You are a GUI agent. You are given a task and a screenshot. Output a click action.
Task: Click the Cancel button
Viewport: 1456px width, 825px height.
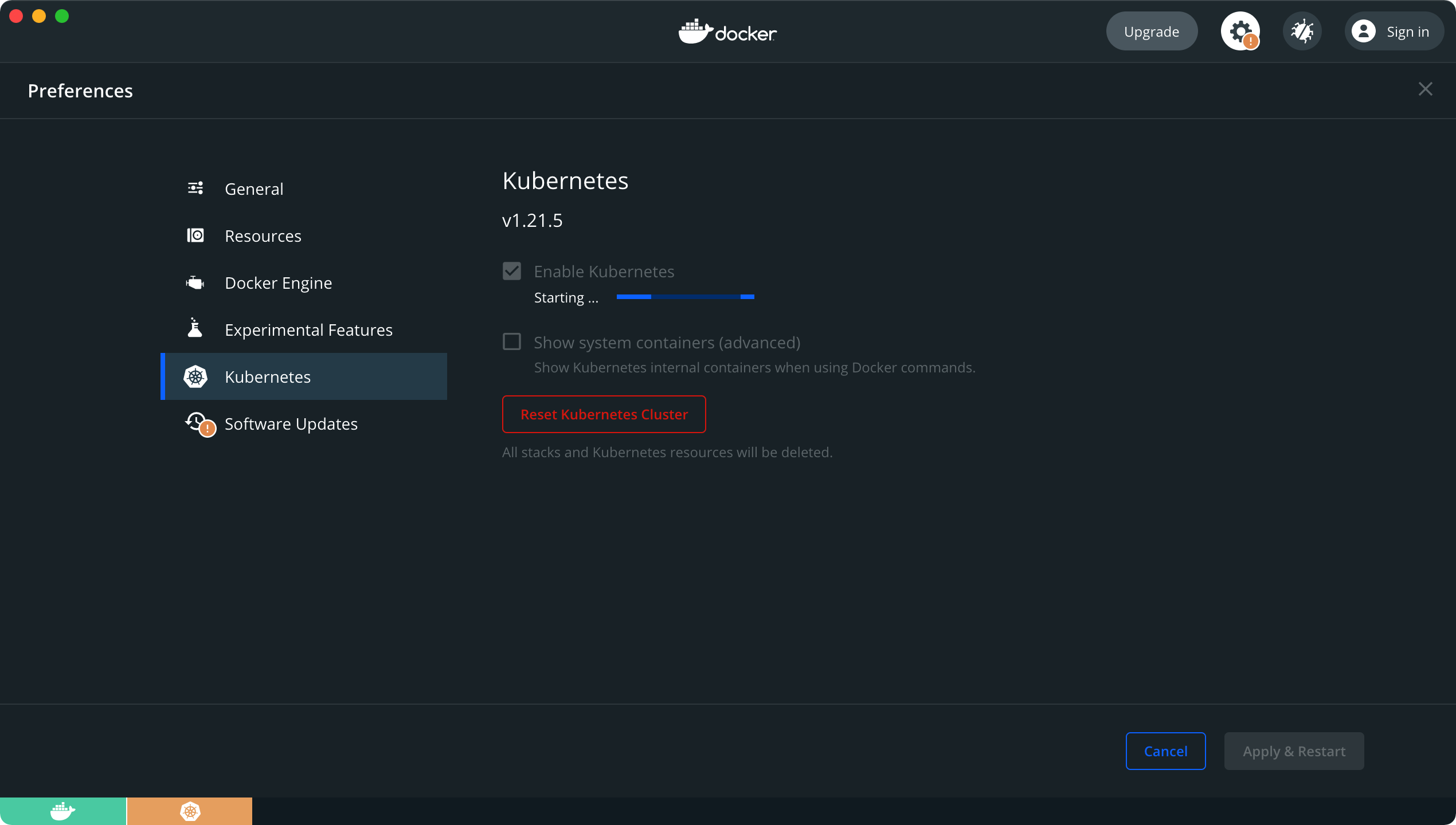(1165, 751)
